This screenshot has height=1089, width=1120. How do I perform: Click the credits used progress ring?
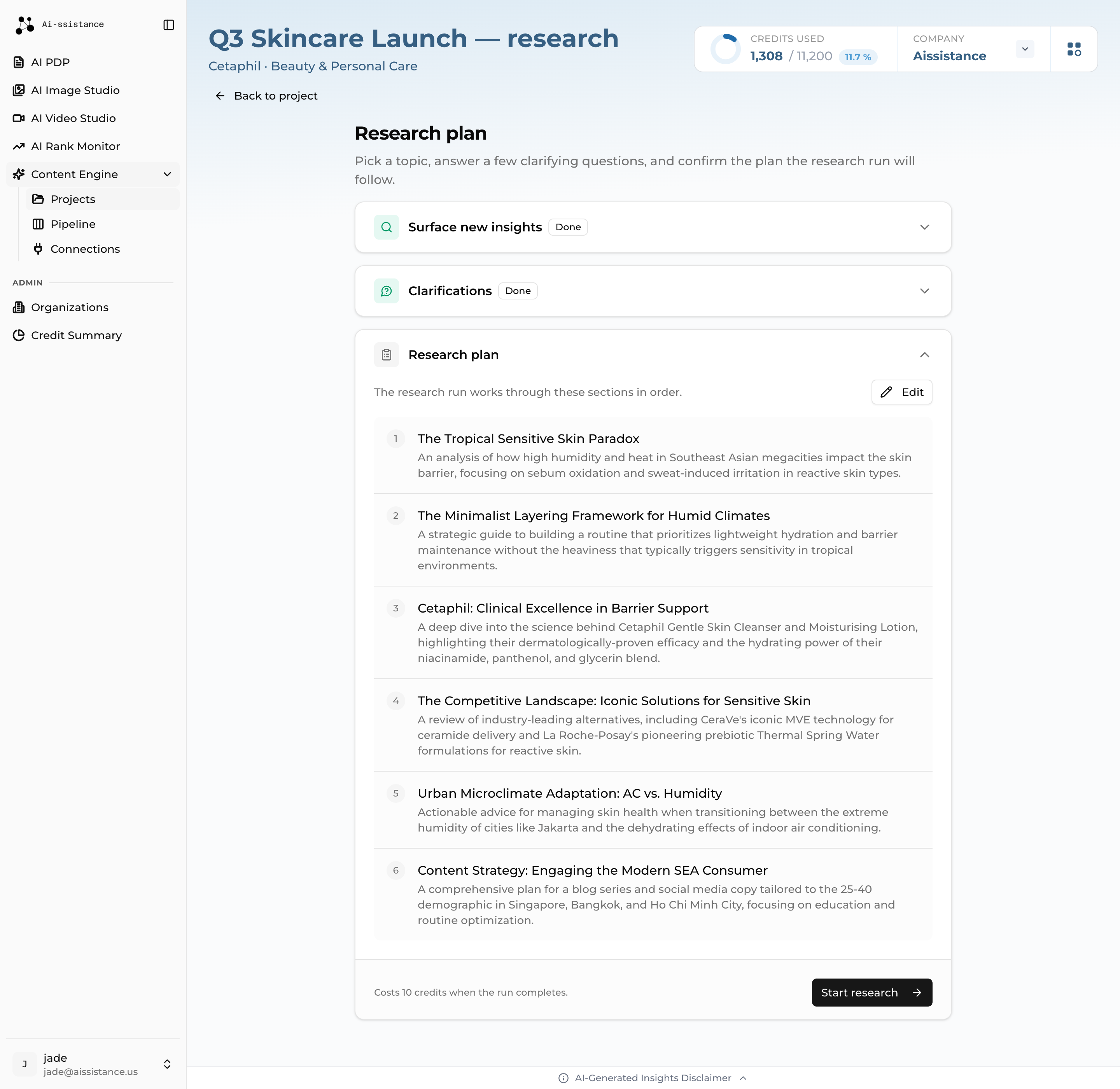pos(725,49)
